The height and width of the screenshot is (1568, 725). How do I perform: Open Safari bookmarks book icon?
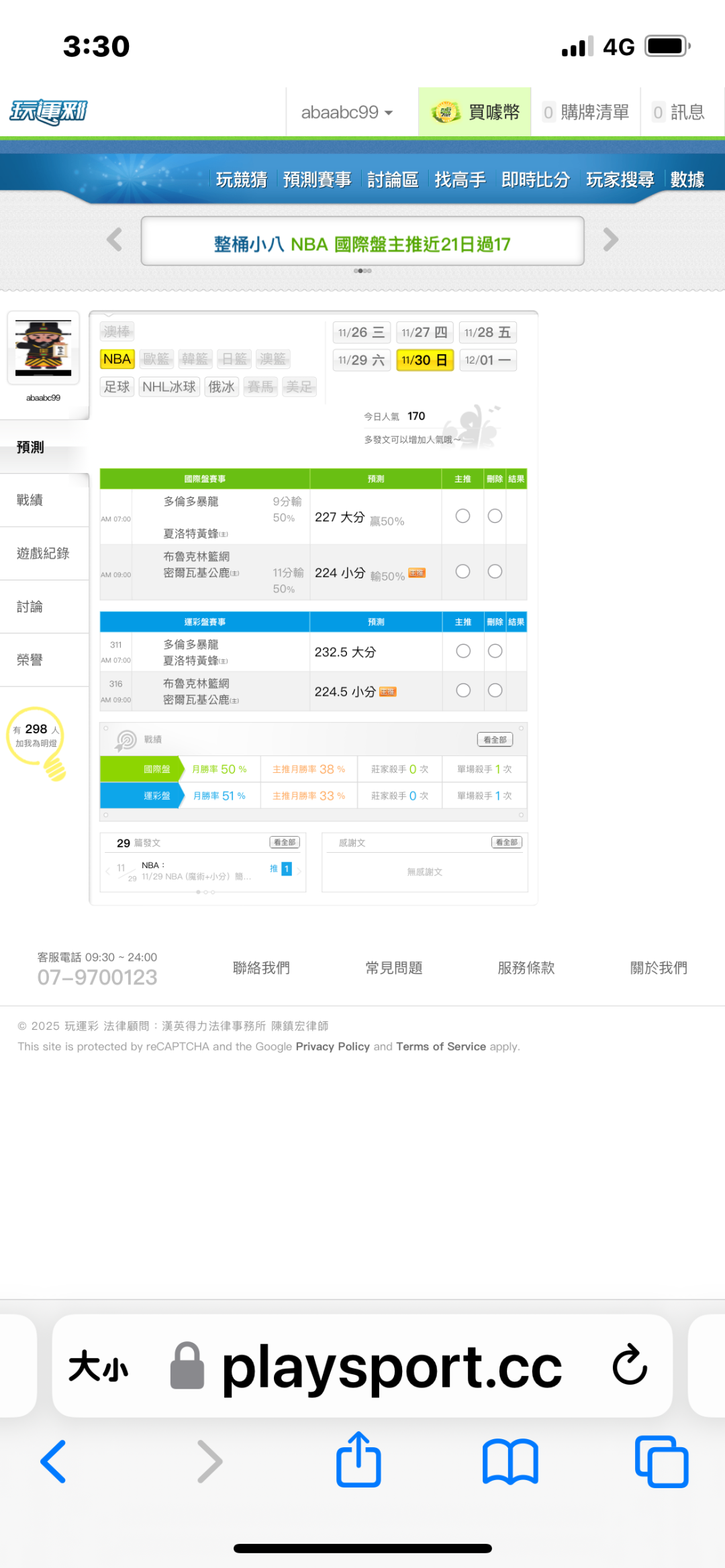(x=510, y=1461)
